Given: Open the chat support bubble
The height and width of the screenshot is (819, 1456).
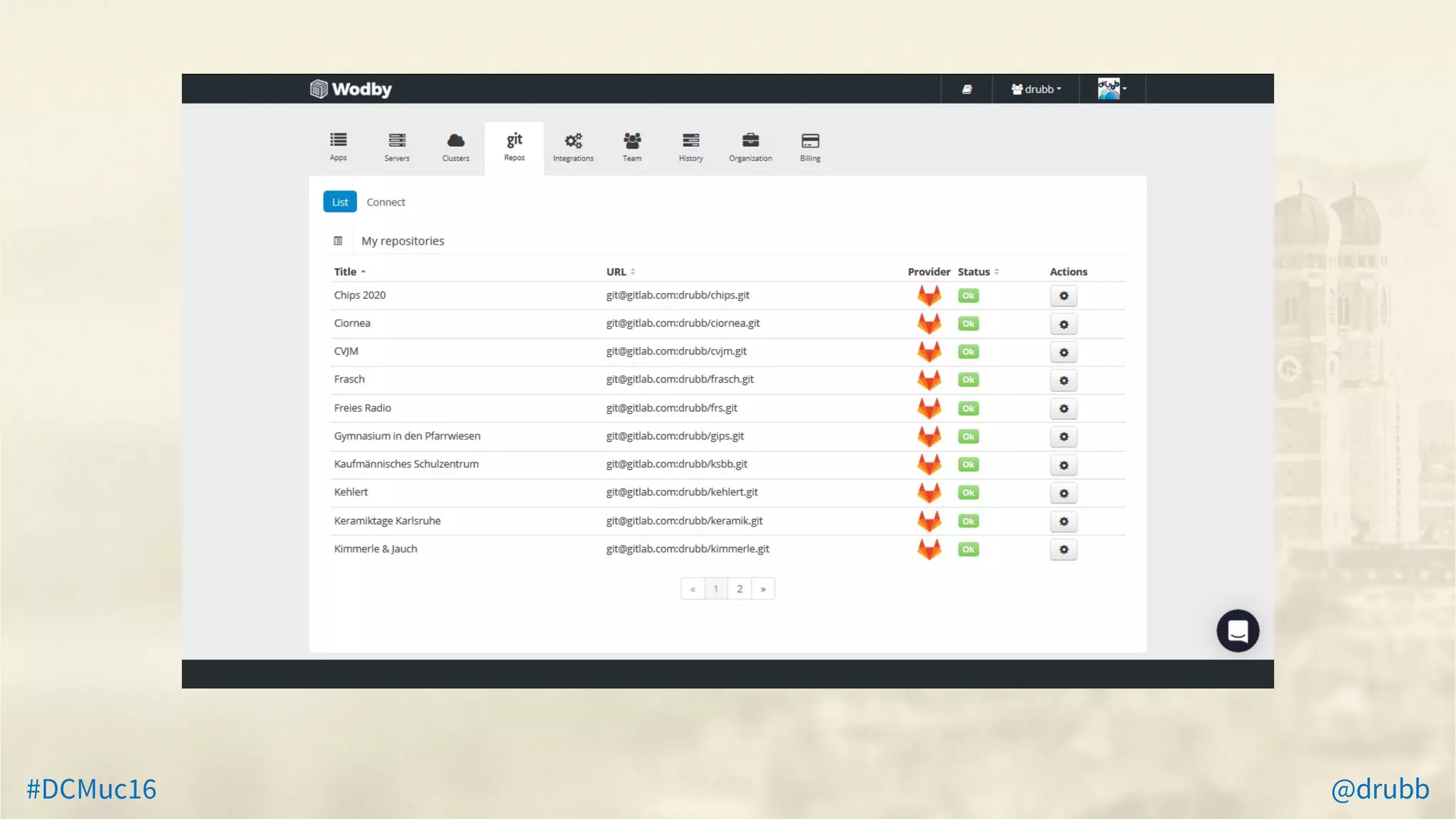Looking at the screenshot, I should pyautogui.click(x=1238, y=631).
